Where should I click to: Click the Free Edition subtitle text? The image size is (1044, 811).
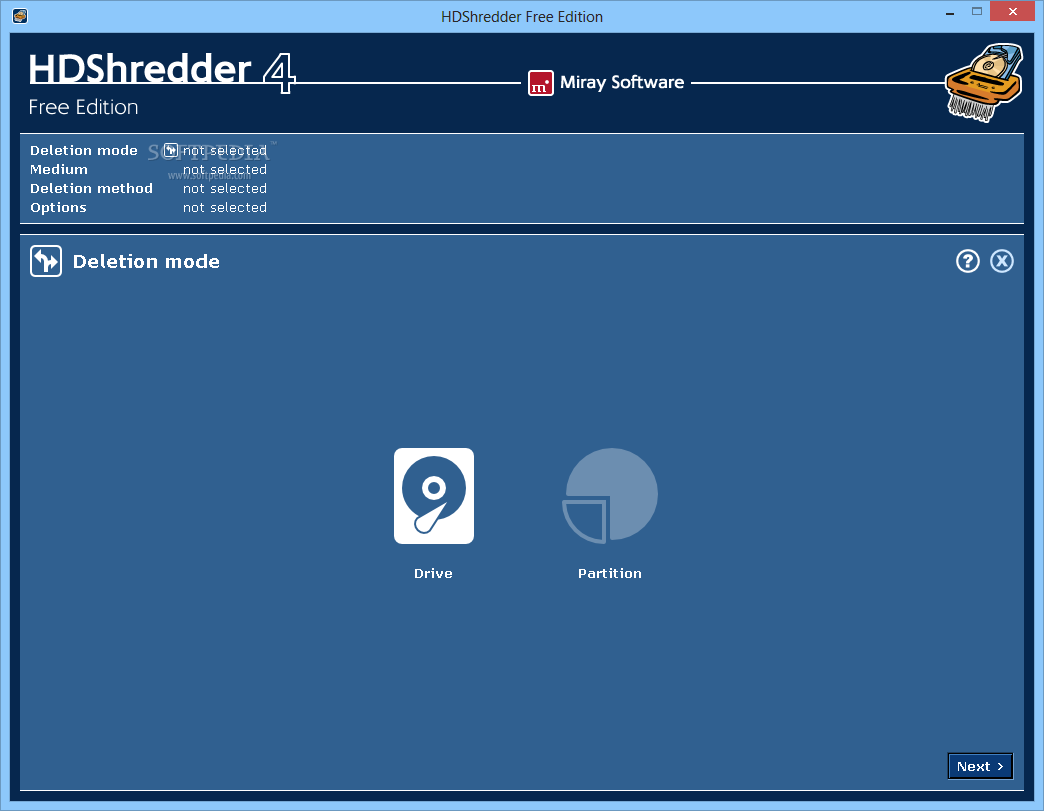[x=83, y=107]
